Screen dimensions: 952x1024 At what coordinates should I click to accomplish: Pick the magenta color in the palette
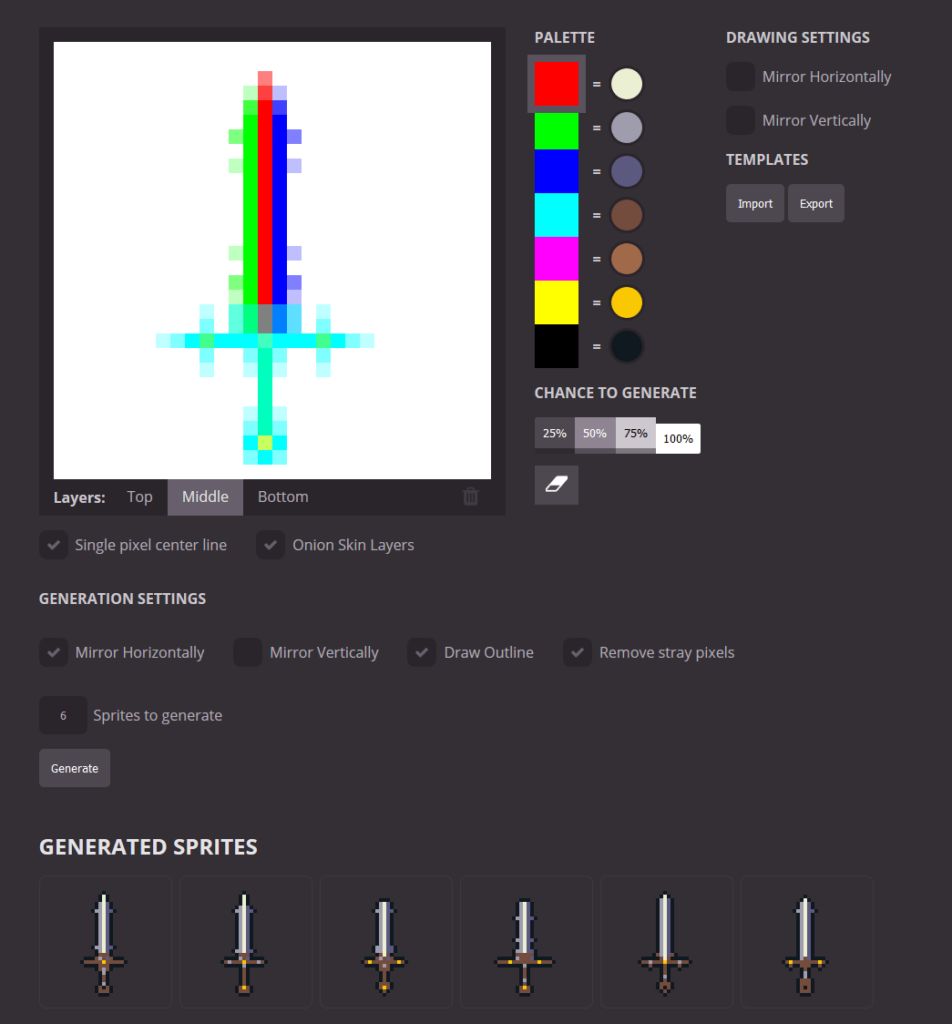point(556,258)
